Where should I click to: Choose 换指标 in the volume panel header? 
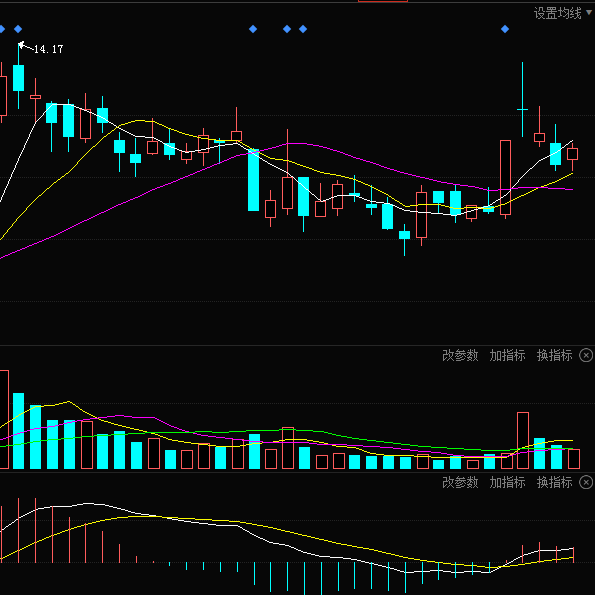point(554,356)
